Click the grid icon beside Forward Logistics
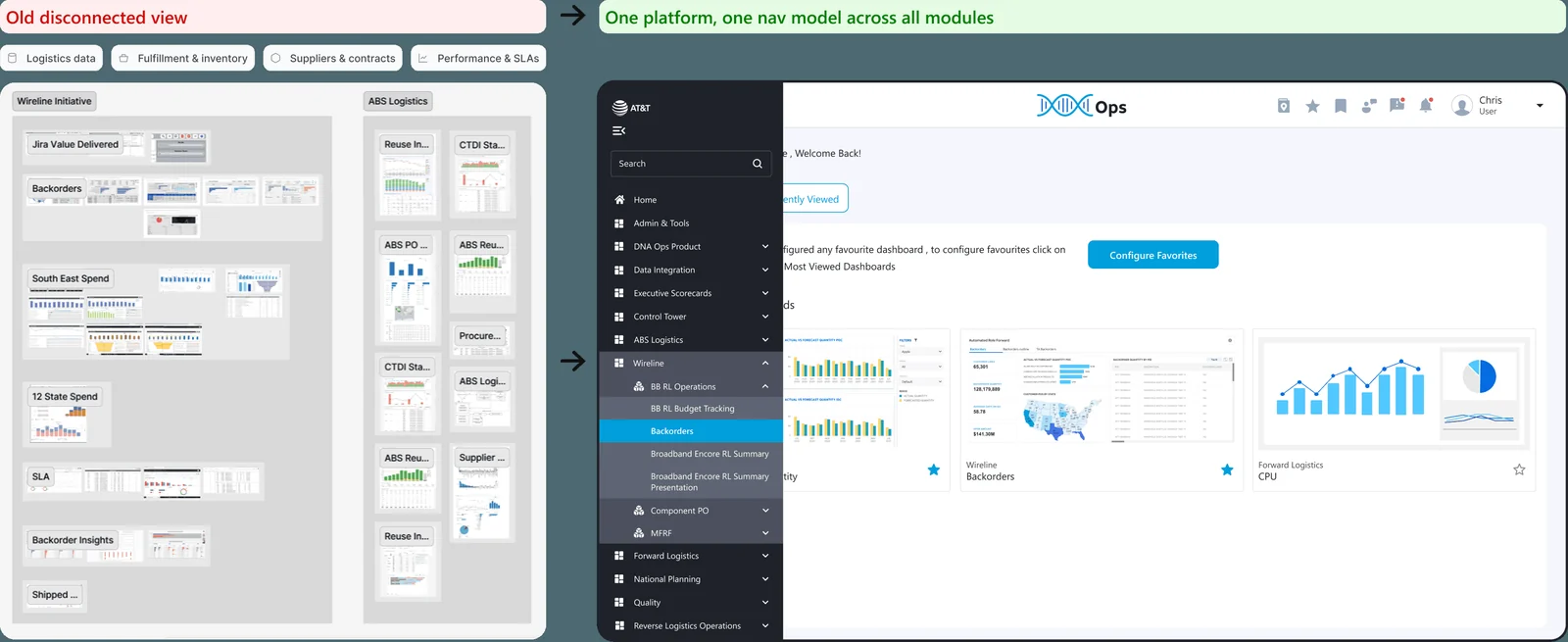 pyautogui.click(x=619, y=556)
